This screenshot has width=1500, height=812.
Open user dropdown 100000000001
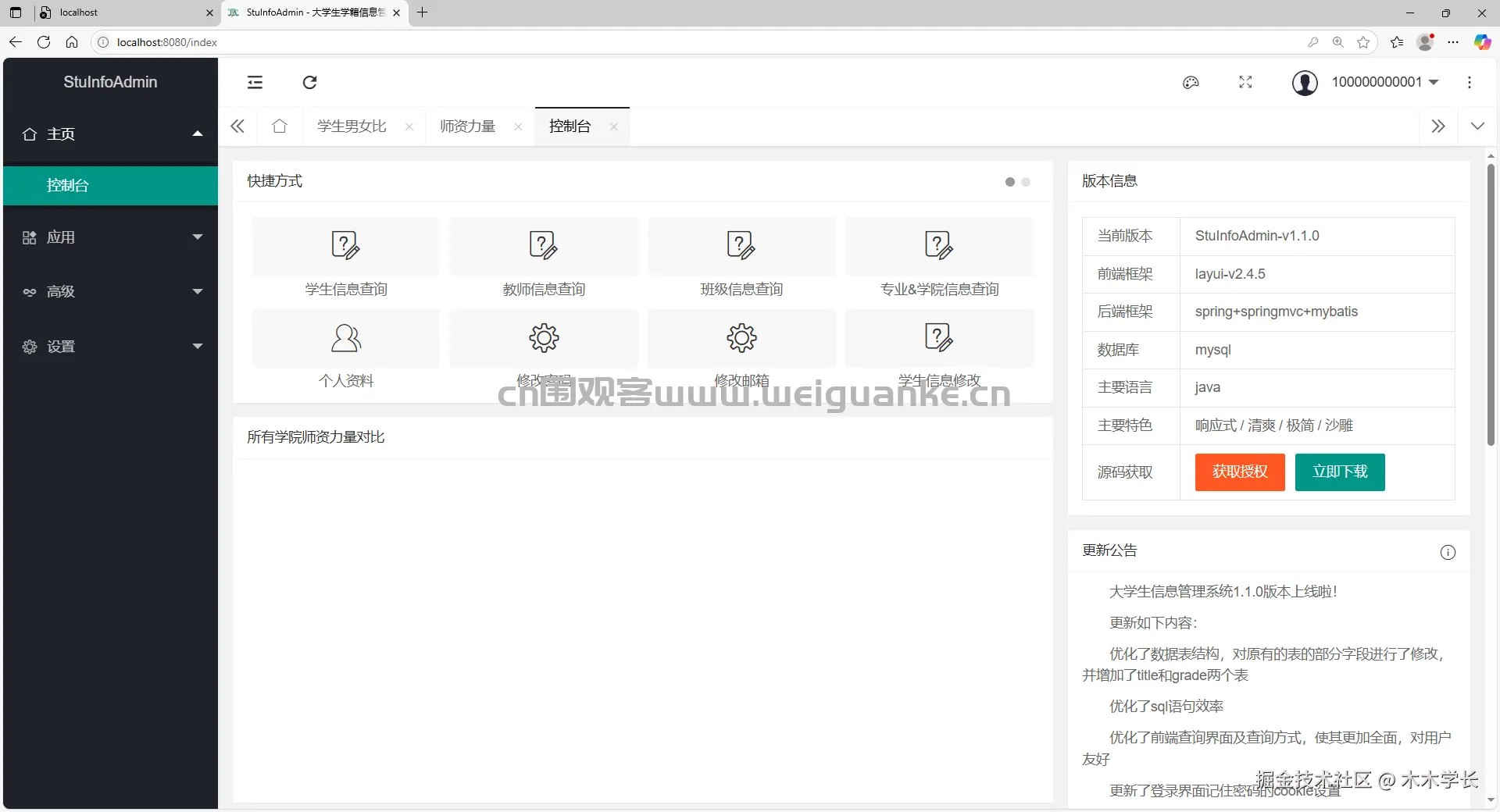(1385, 82)
